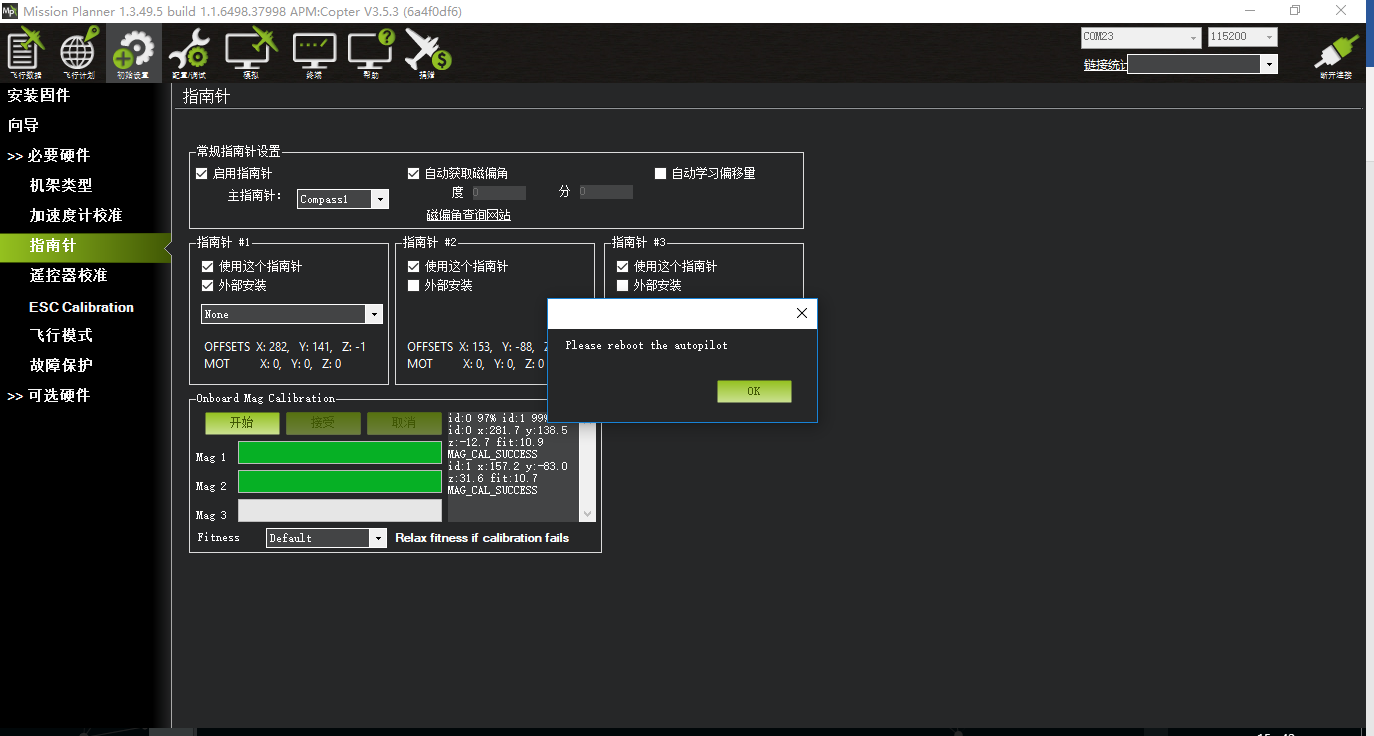Screen dimensions: 1374x736
Task: Open Config/Tuning (配置/调试) wrench icon
Action: (x=188, y=53)
